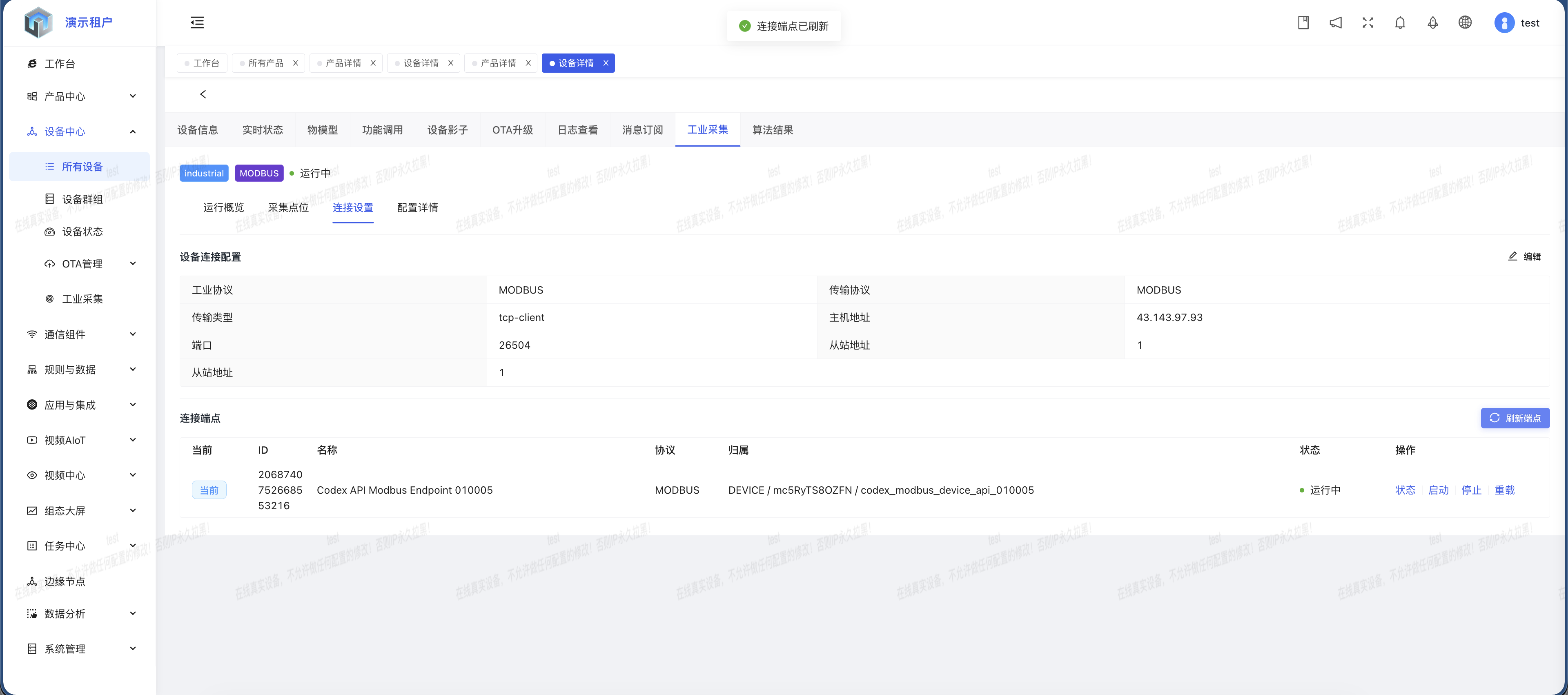Image resolution: width=1568 pixels, height=695 pixels.
Task: Switch to OTA升级 tab
Action: pos(512,129)
